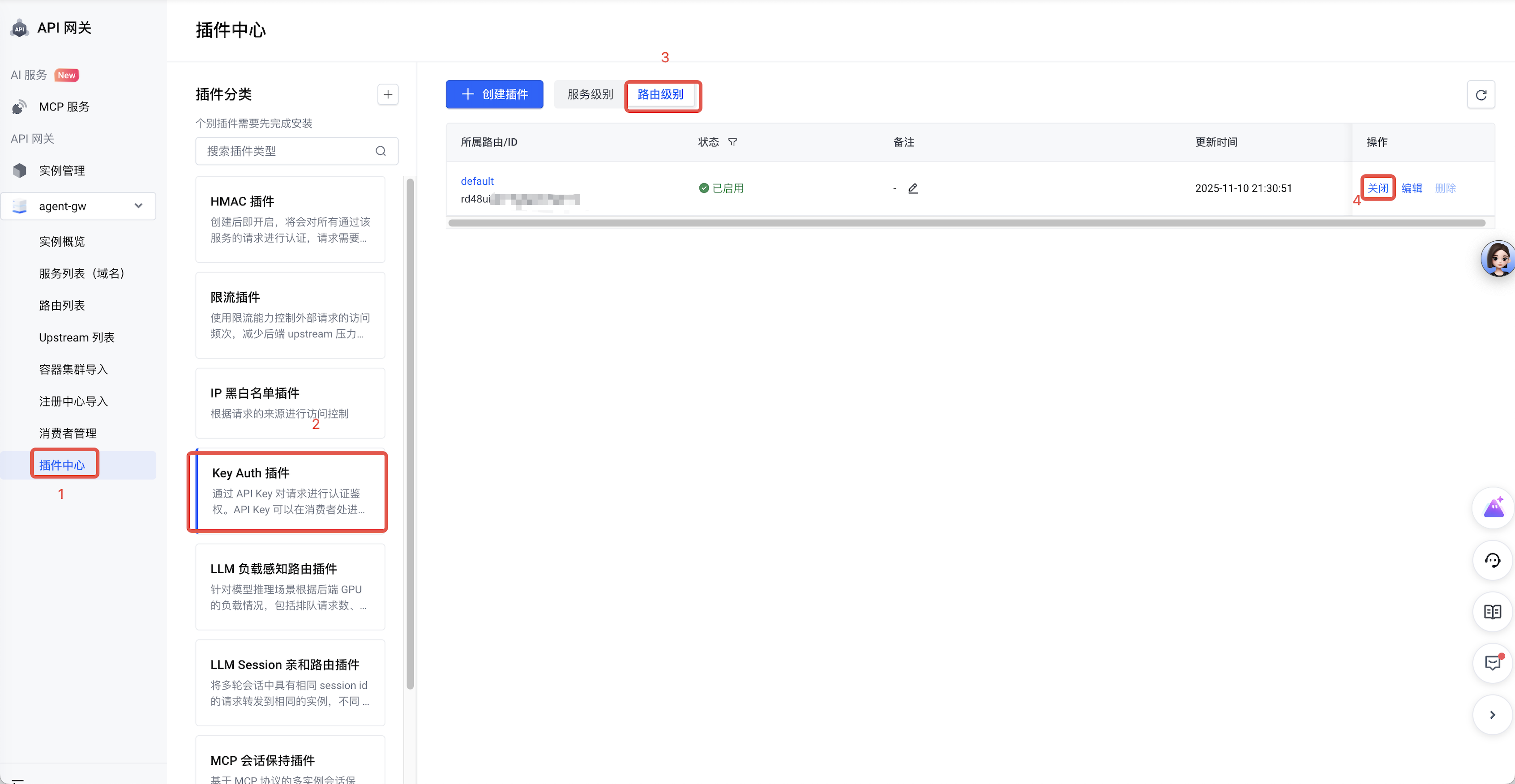Select 消费者管理 in the sidebar

coord(68,433)
